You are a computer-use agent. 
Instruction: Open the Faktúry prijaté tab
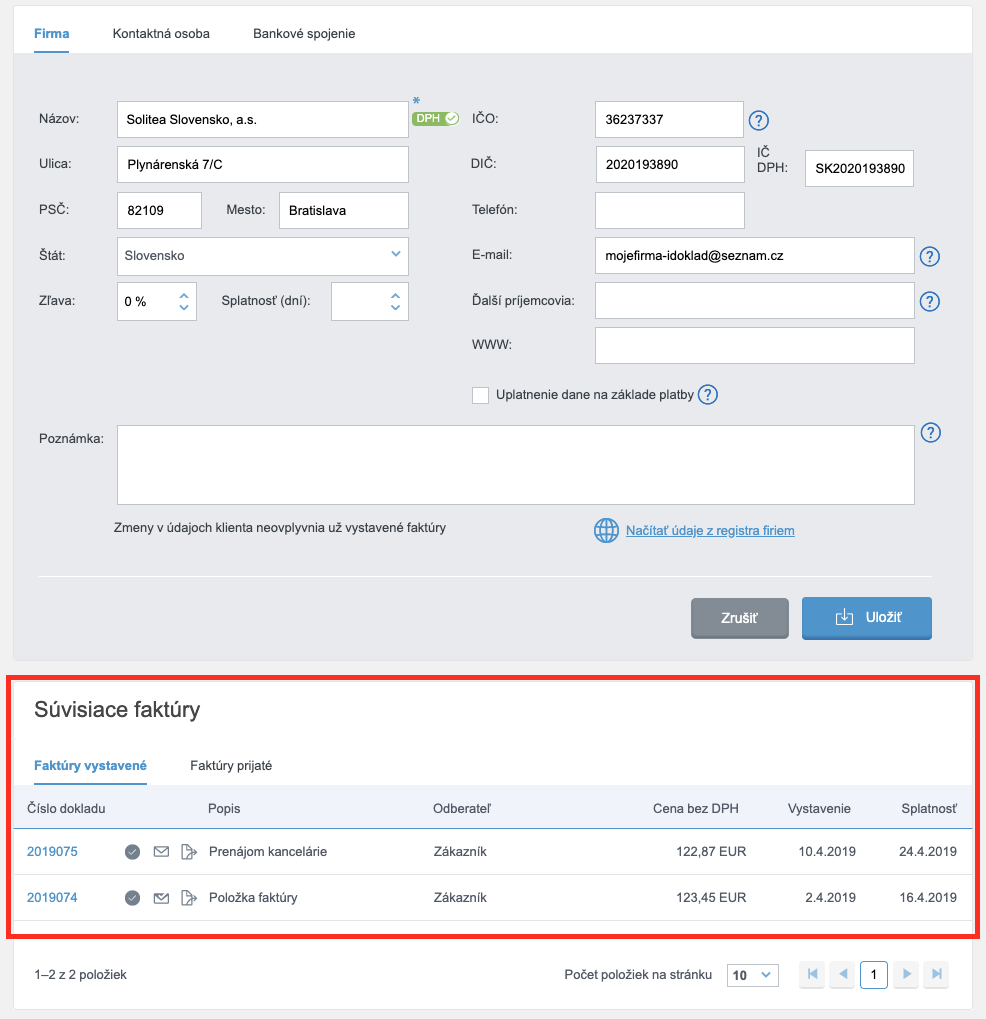point(231,766)
